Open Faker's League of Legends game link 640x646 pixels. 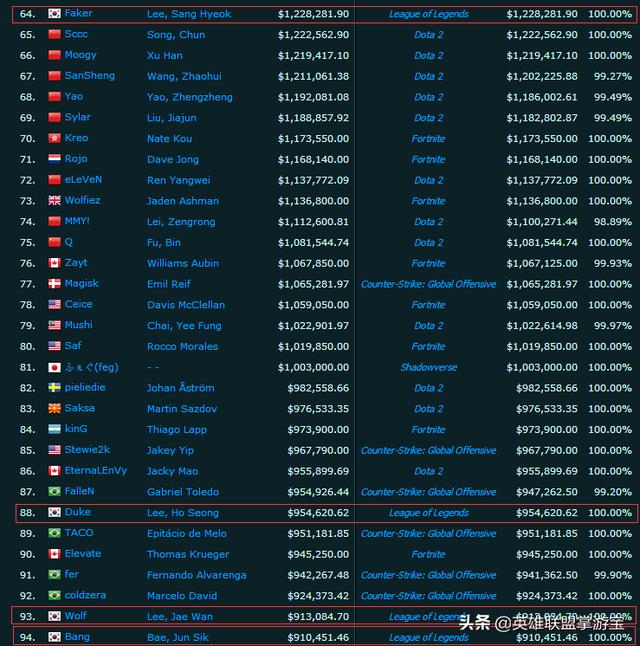tap(429, 14)
